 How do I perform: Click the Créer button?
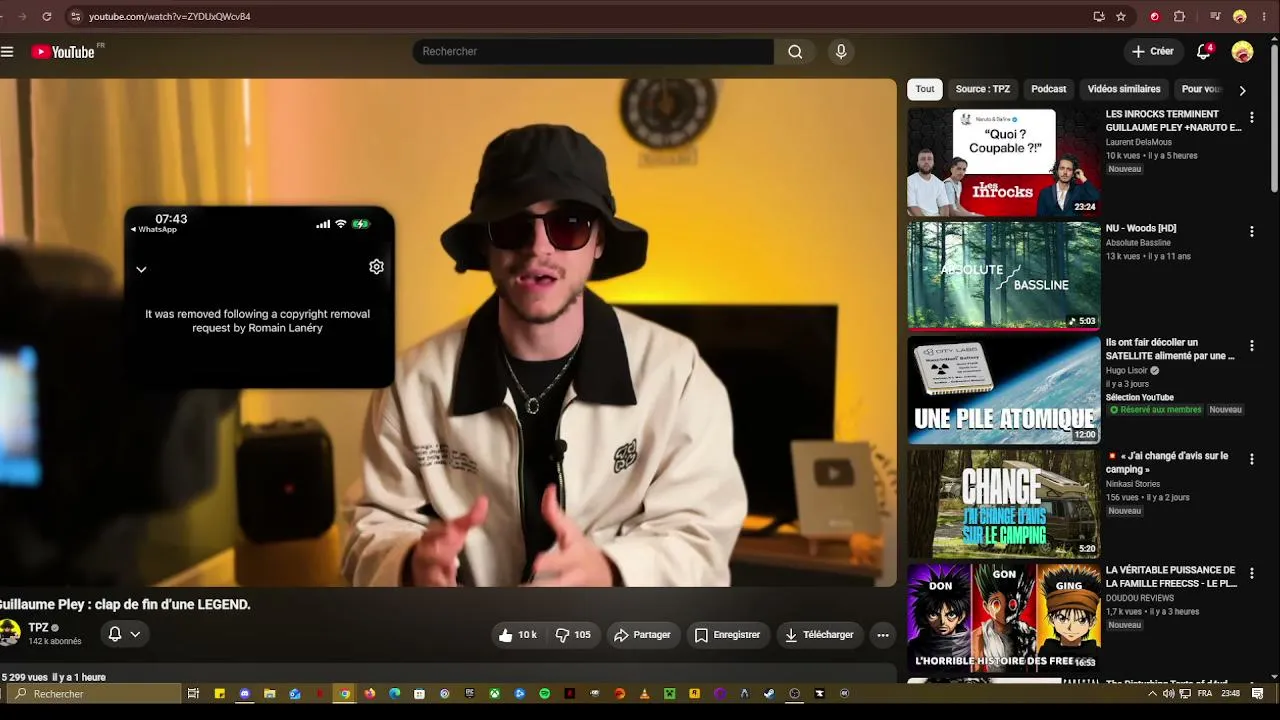click(x=1152, y=52)
